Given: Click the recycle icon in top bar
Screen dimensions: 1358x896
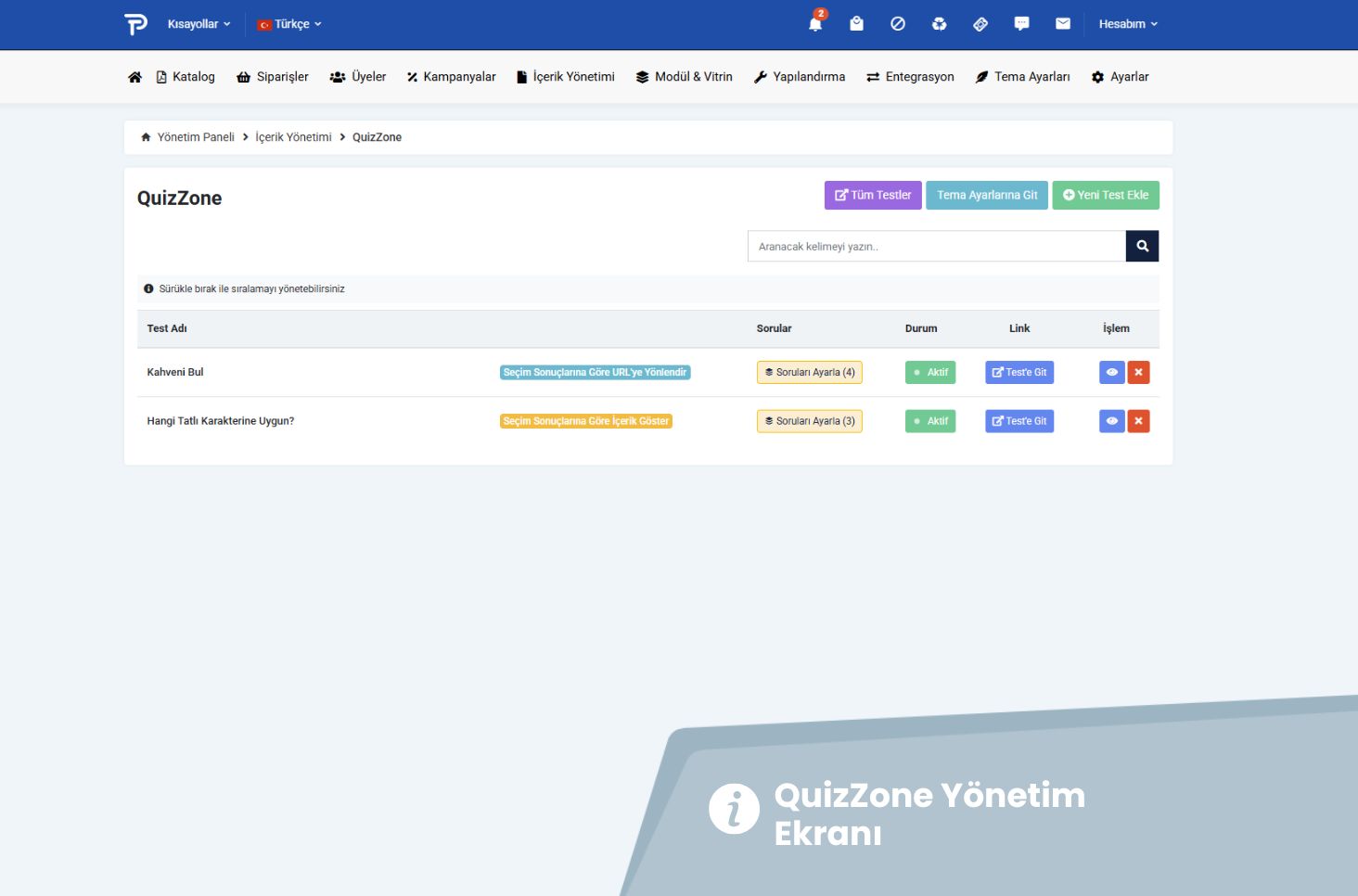Looking at the screenshot, I should point(939,24).
